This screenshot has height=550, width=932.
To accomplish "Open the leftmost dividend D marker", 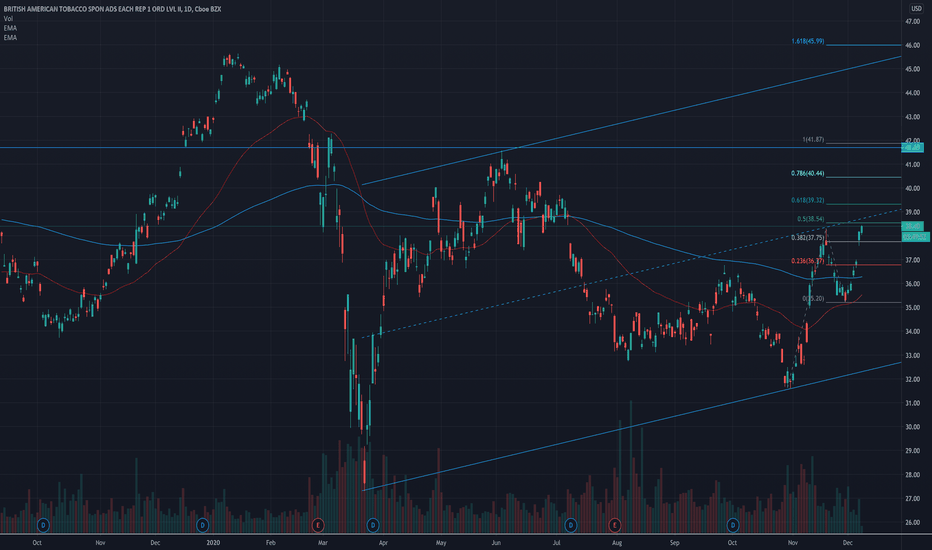I will (43, 525).
